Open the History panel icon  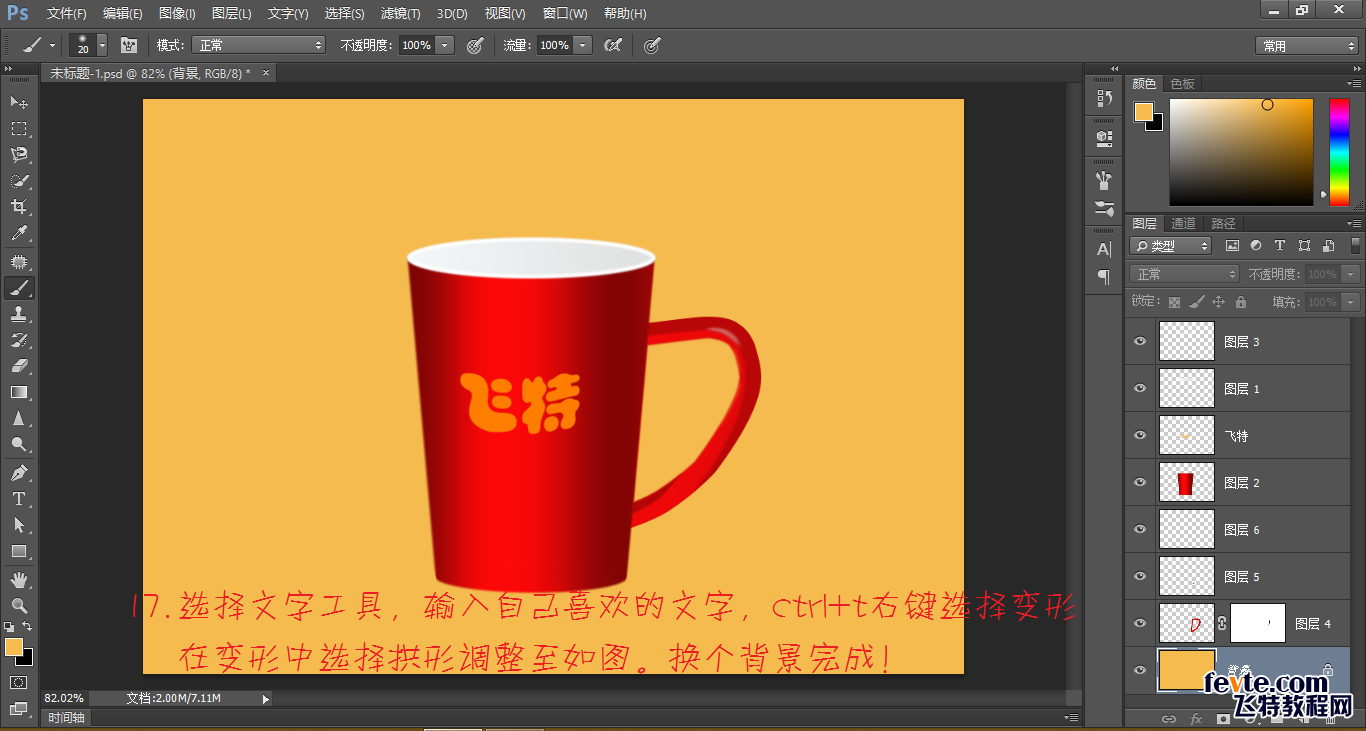(1104, 98)
